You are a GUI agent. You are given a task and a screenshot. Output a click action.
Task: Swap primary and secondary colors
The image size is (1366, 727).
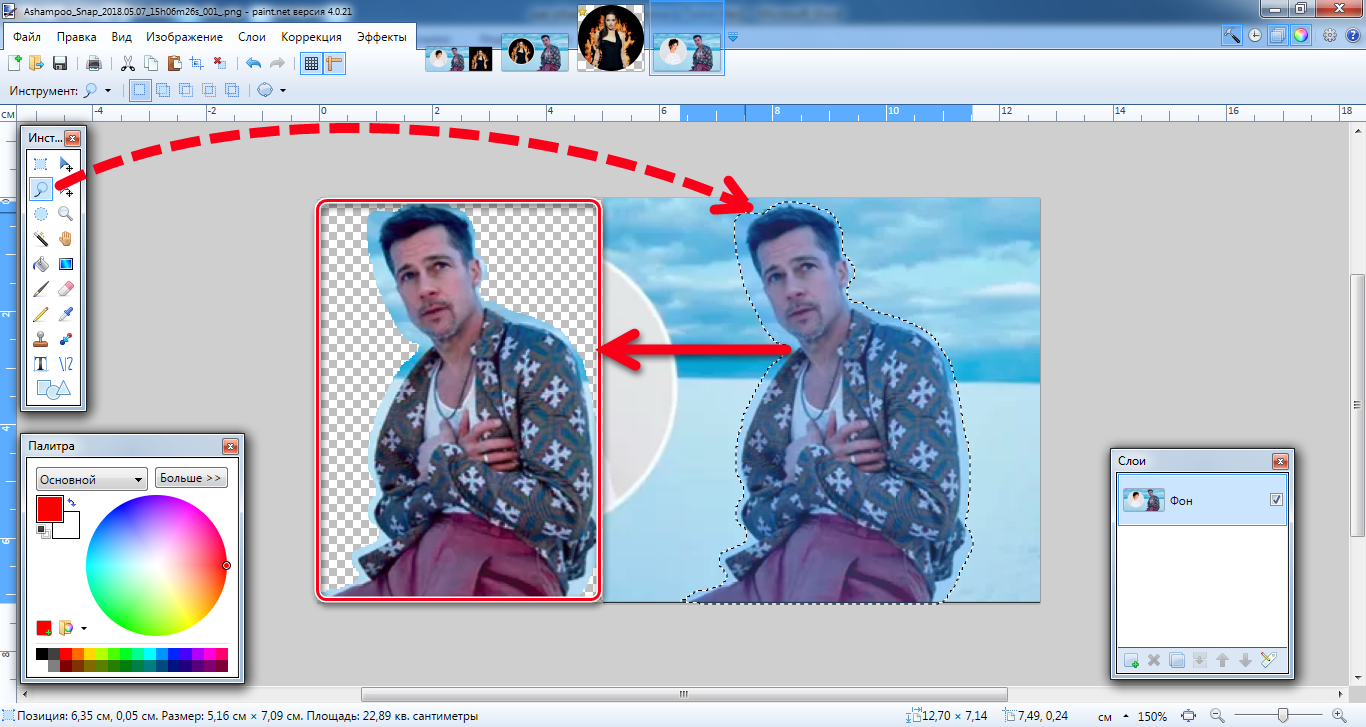click(72, 501)
